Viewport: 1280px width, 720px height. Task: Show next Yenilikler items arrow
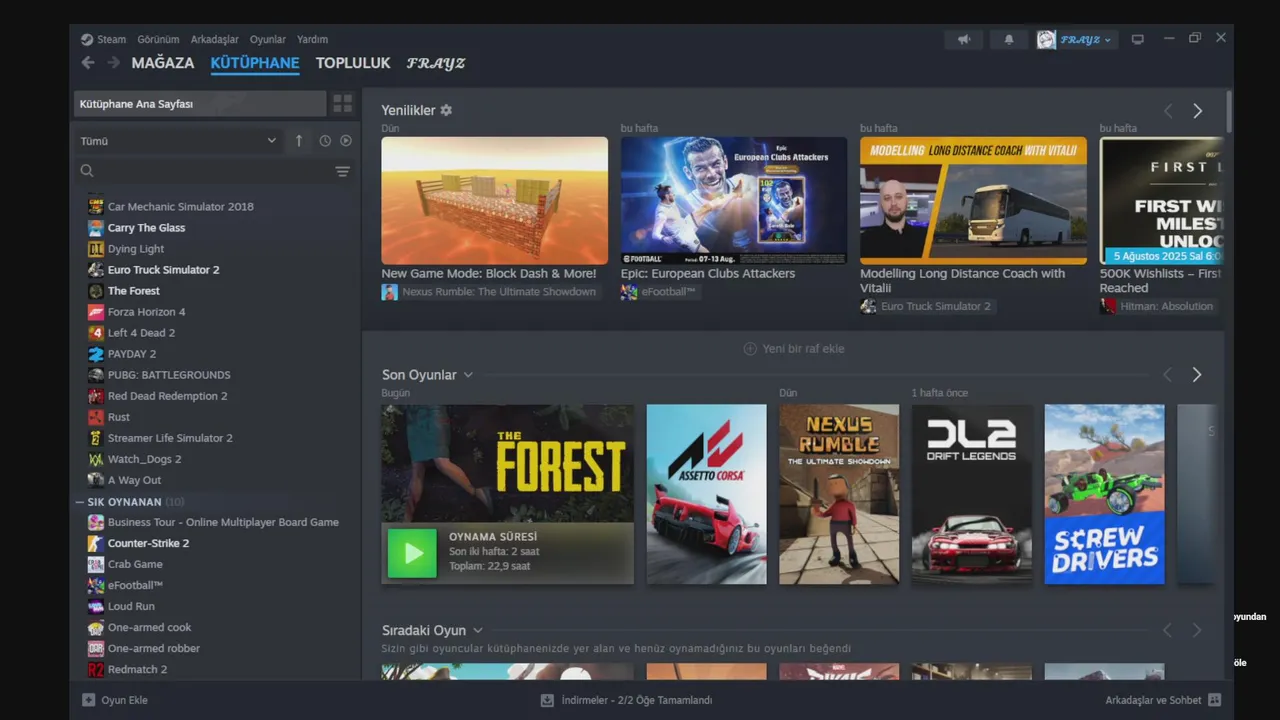coord(1197,111)
